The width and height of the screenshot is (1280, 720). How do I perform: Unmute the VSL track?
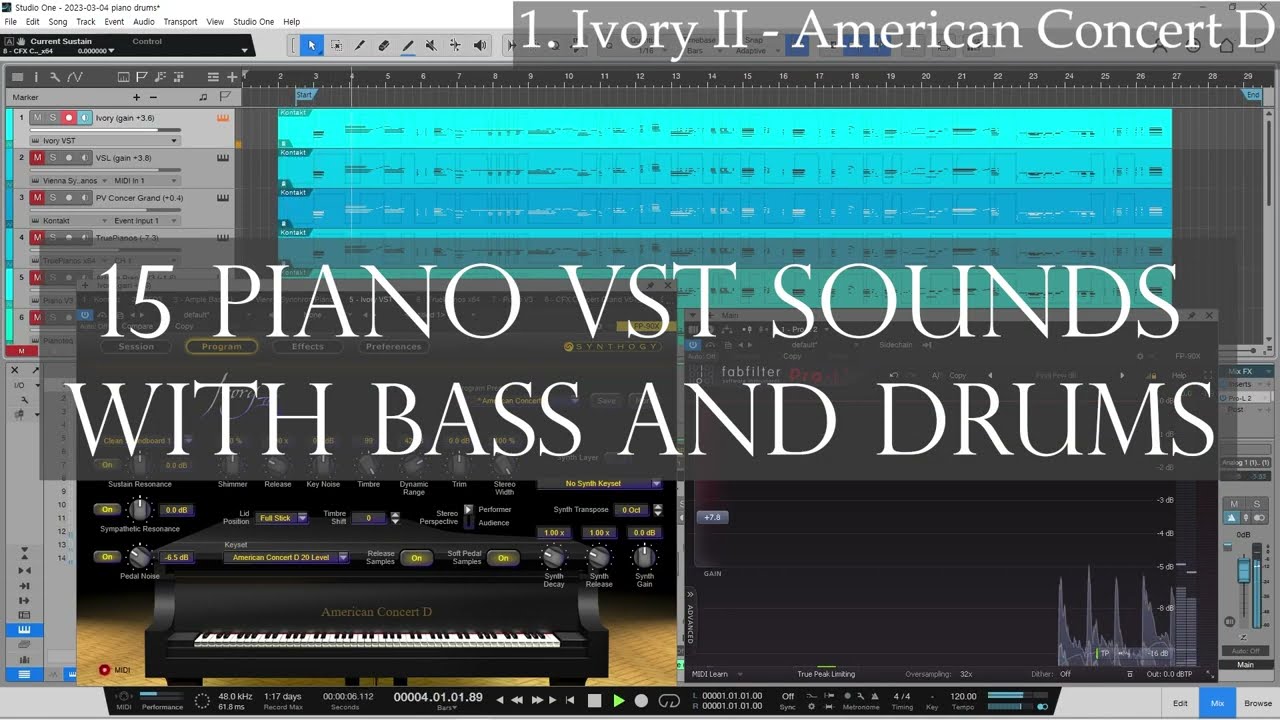tap(37, 158)
